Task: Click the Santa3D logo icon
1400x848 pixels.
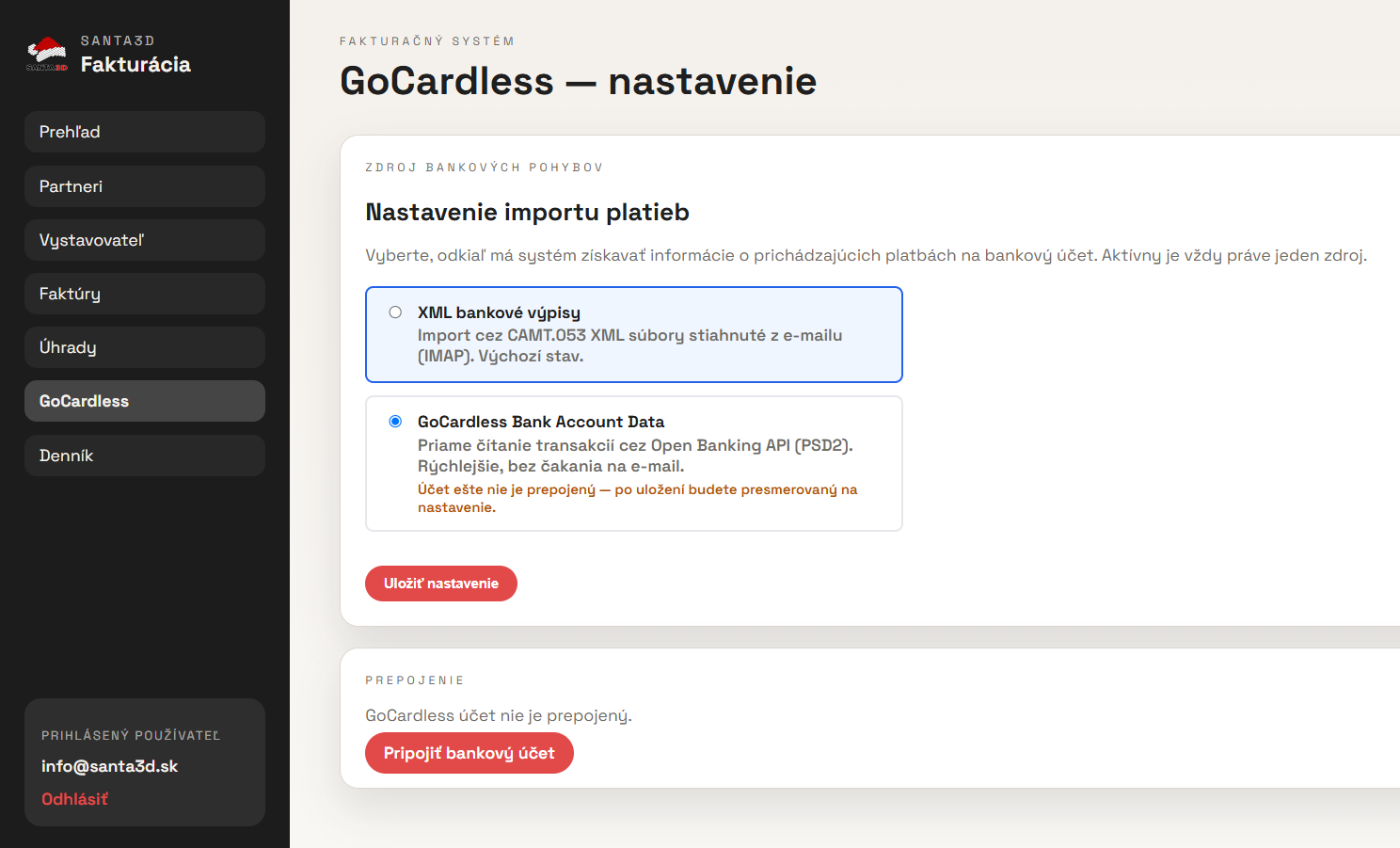Action: pyautogui.click(x=46, y=55)
